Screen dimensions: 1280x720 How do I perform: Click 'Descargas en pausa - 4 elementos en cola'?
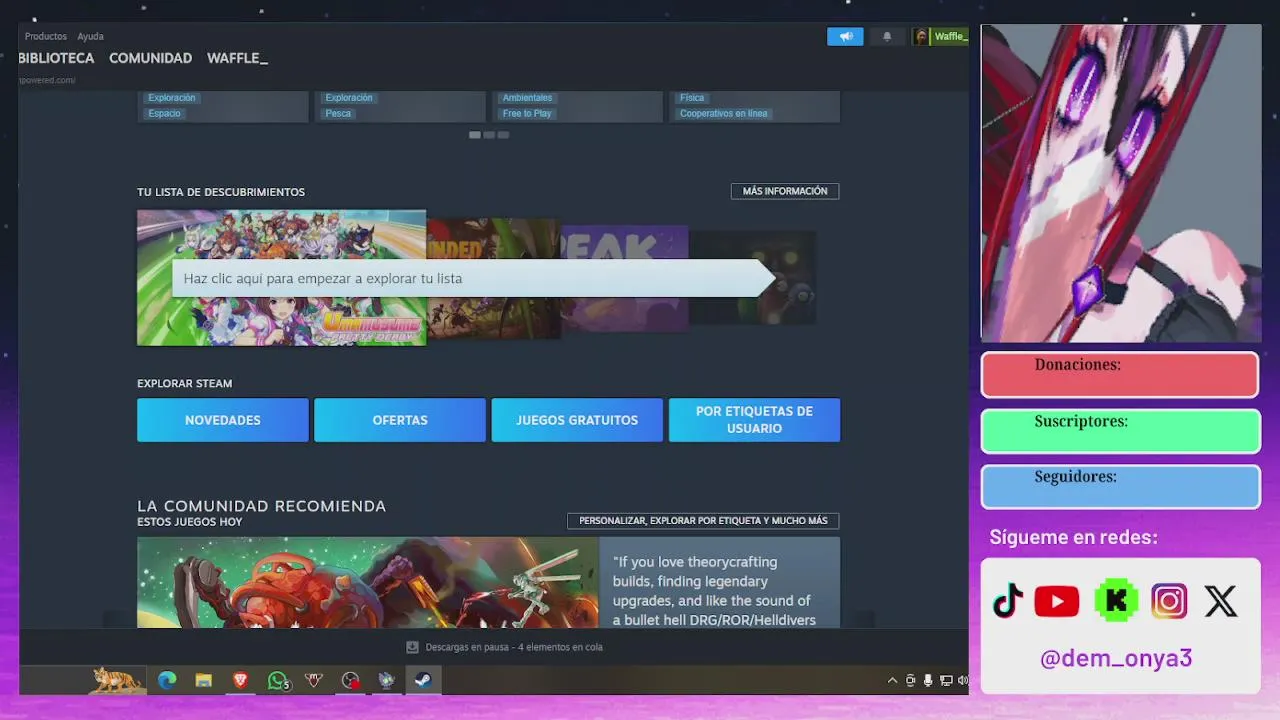(x=514, y=647)
